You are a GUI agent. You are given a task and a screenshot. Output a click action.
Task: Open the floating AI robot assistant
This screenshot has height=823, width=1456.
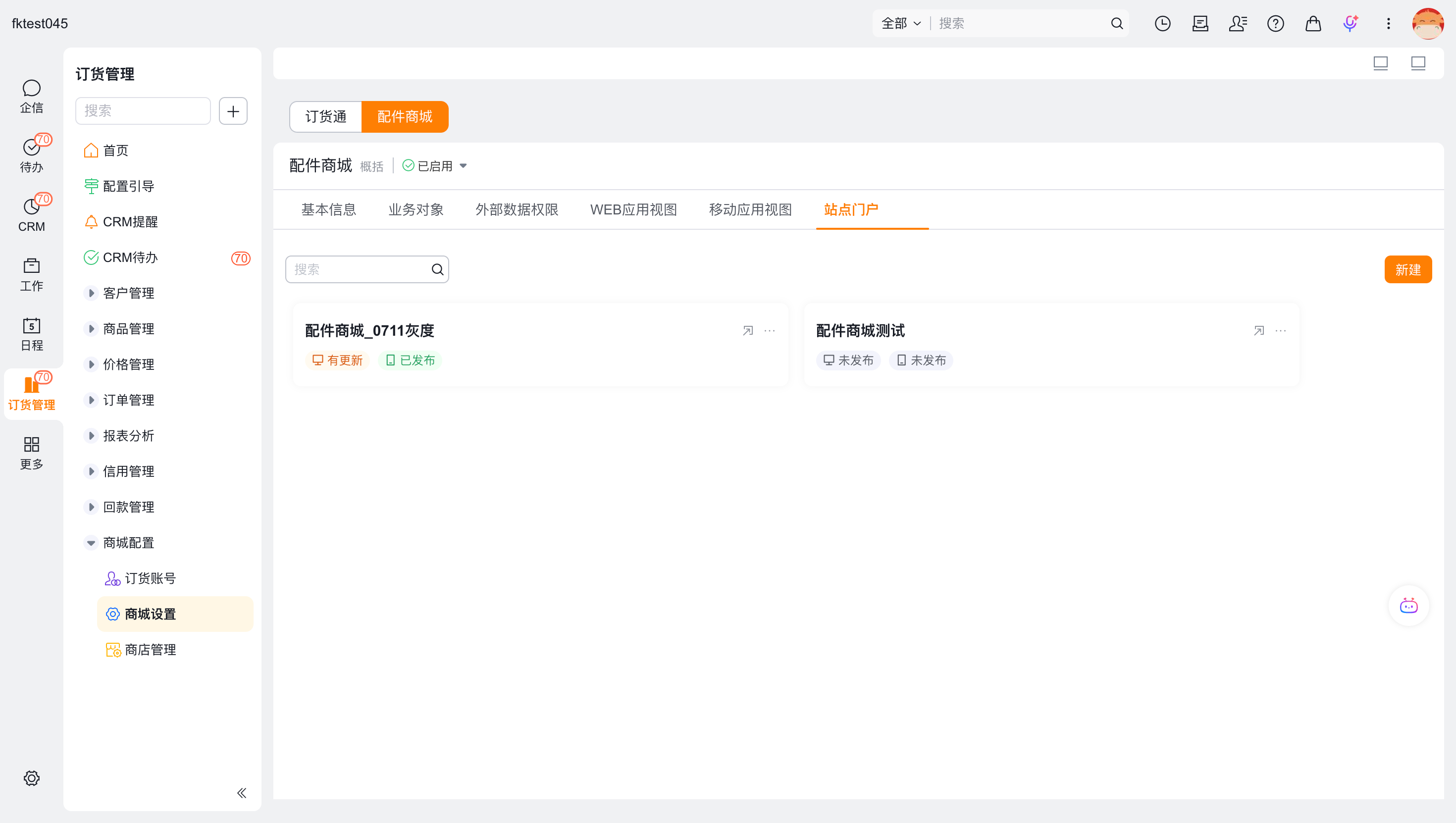pos(1408,606)
